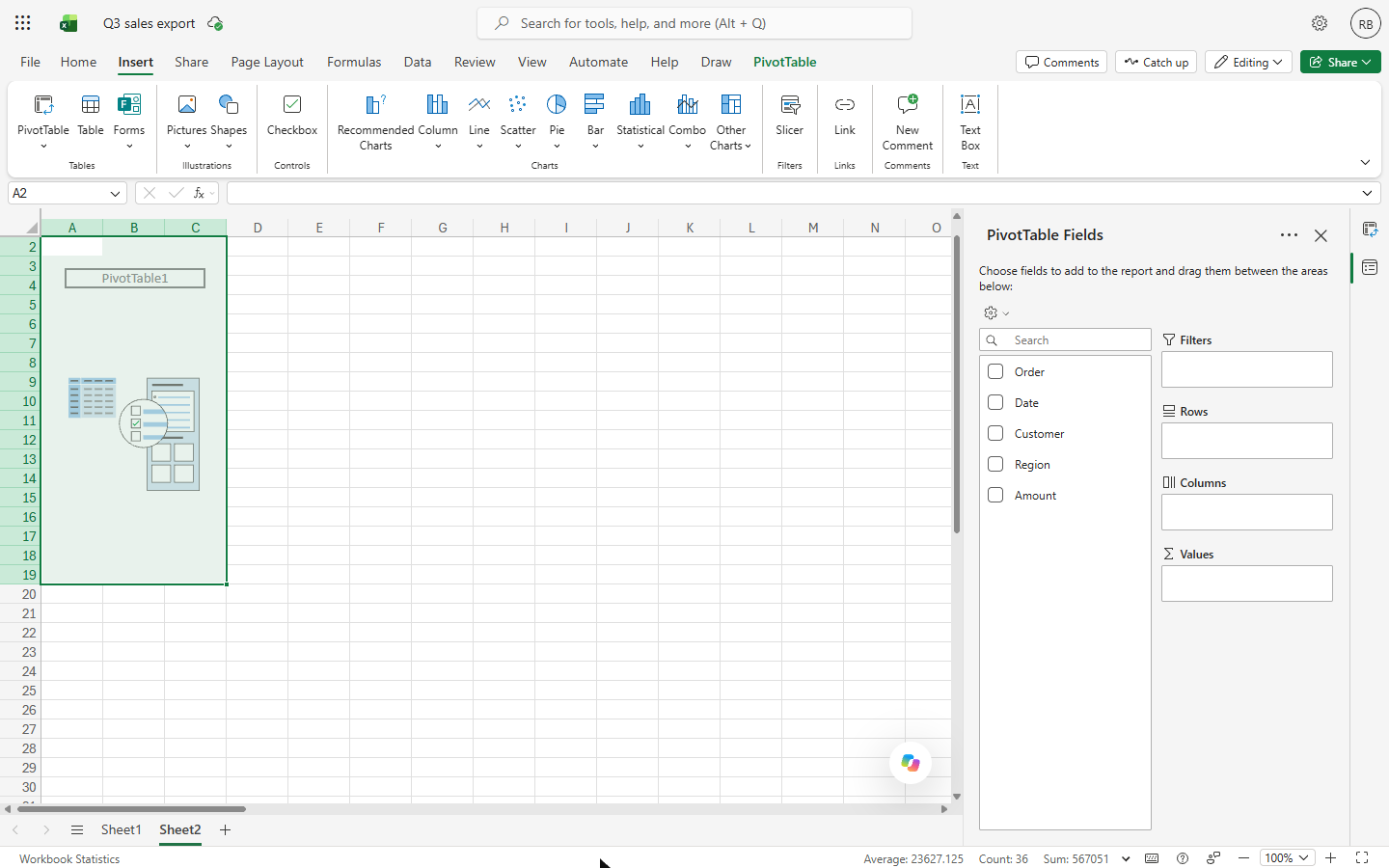This screenshot has height=868, width=1389.
Task: Insert a Scatter chart
Action: (518, 120)
